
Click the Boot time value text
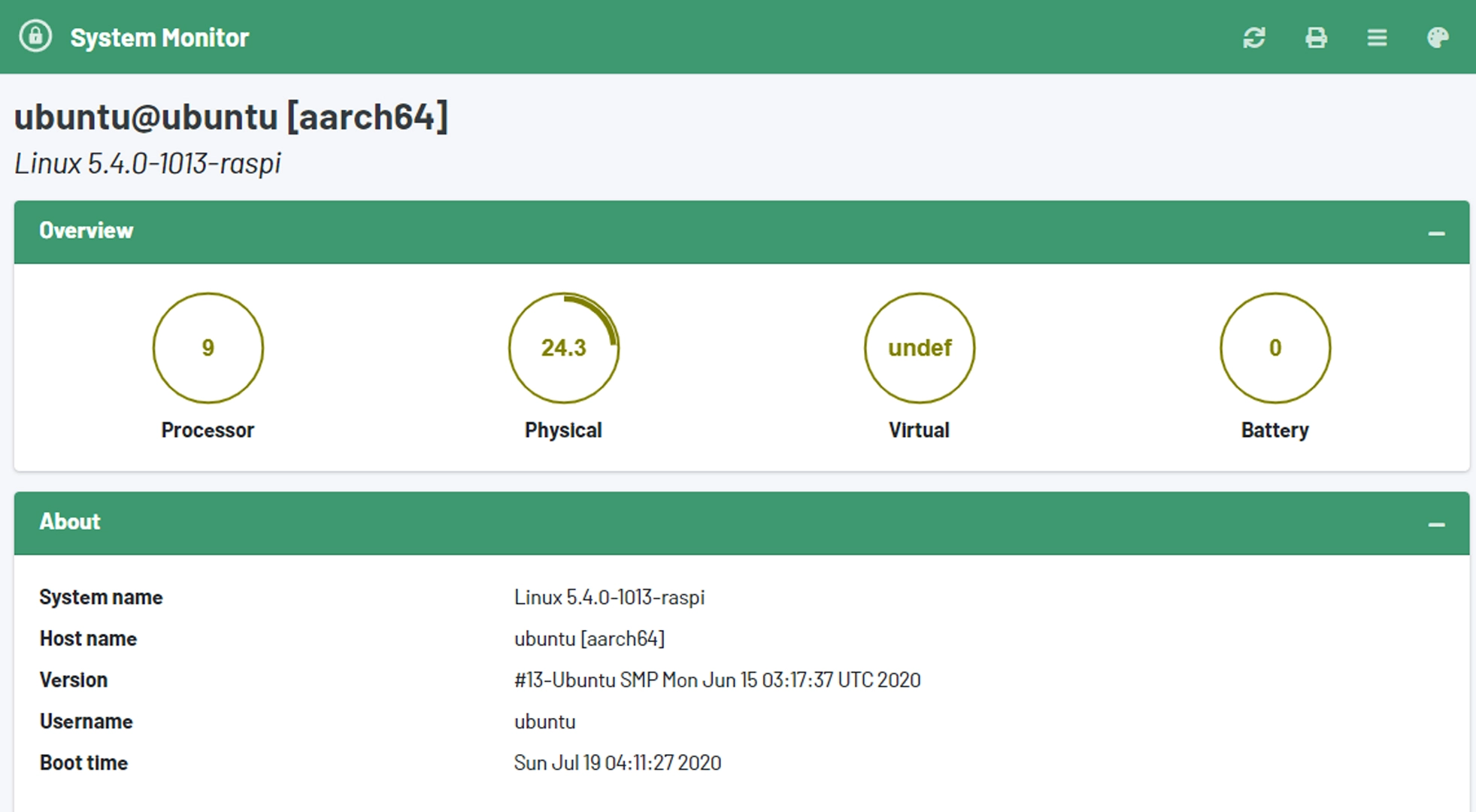tap(617, 762)
